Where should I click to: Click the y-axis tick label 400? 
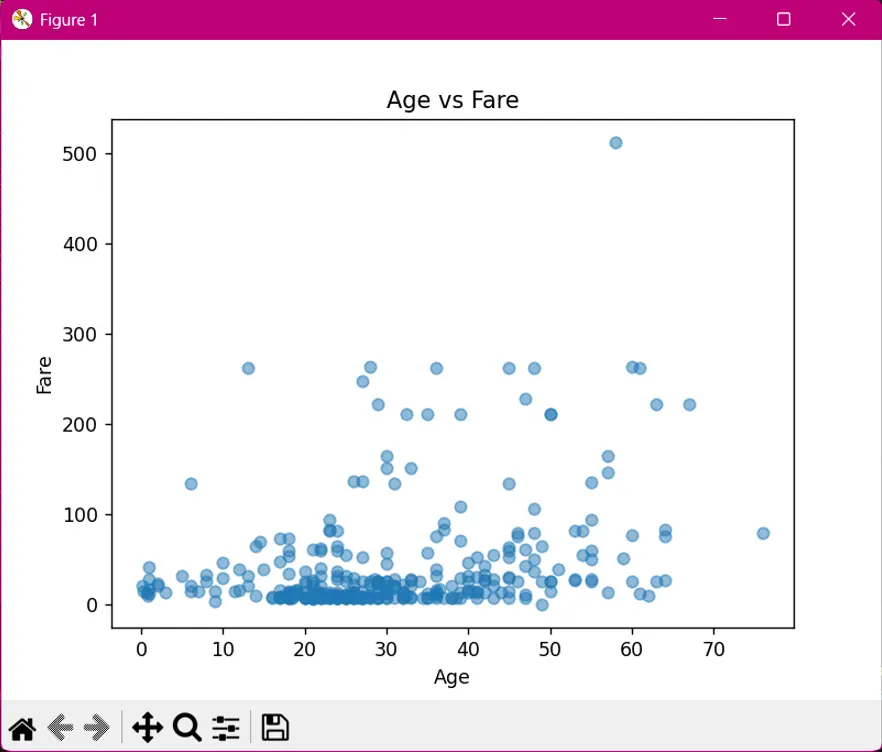[x=79, y=244]
